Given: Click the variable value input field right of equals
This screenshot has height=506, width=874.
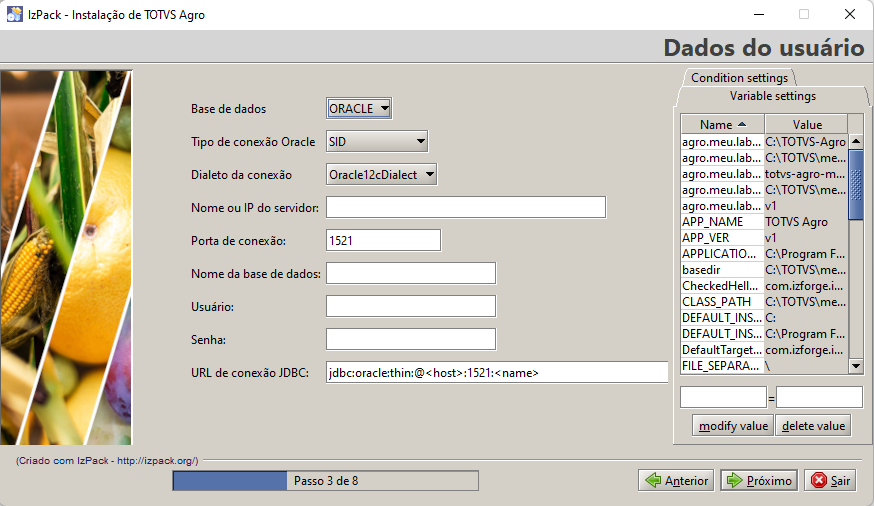Looking at the screenshot, I should click(x=819, y=397).
